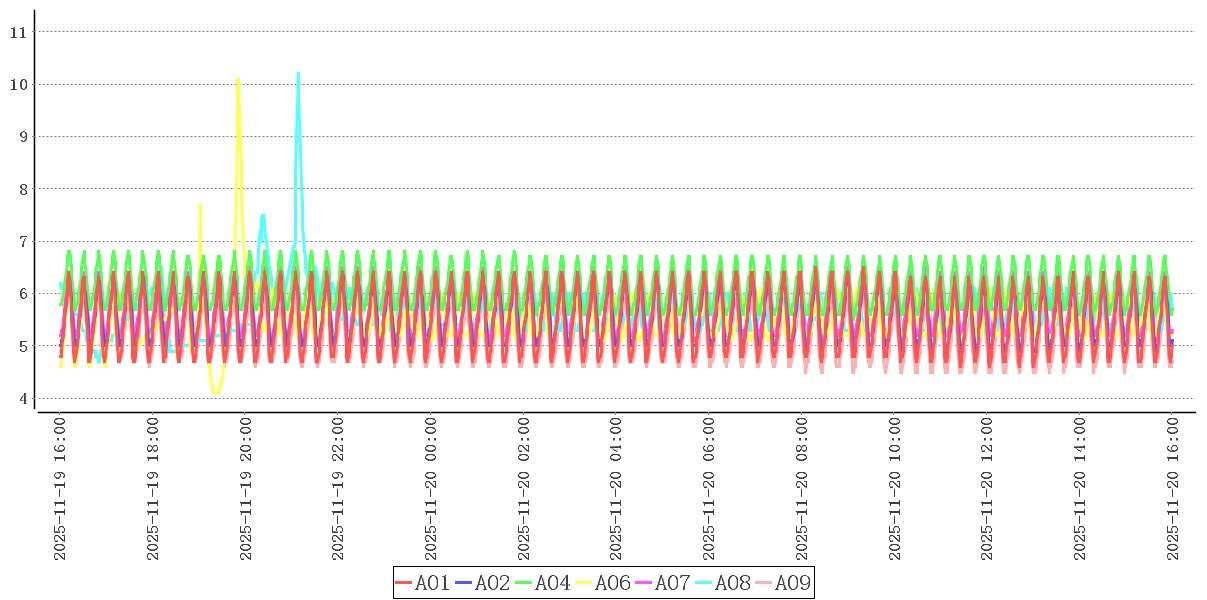This screenshot has height=600, width=1207.
Task: Click the yellow dip bottom near value 4
Action: click(x=215, y=392)
